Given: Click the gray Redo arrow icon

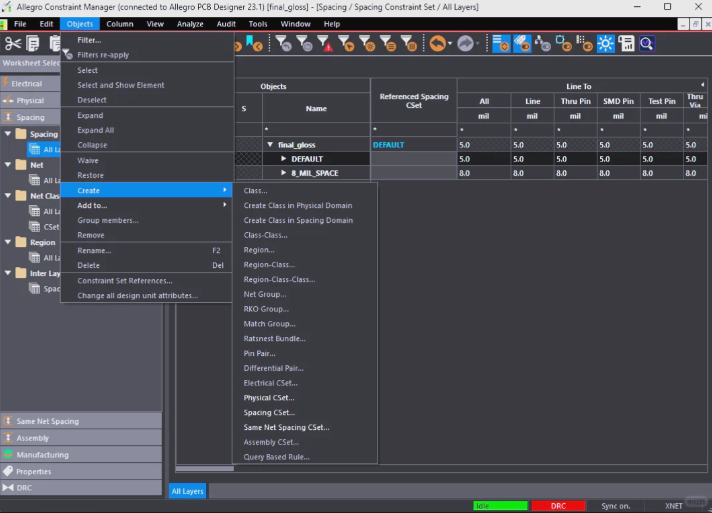Looking at the screenshot, I should [x=465, y=44].
